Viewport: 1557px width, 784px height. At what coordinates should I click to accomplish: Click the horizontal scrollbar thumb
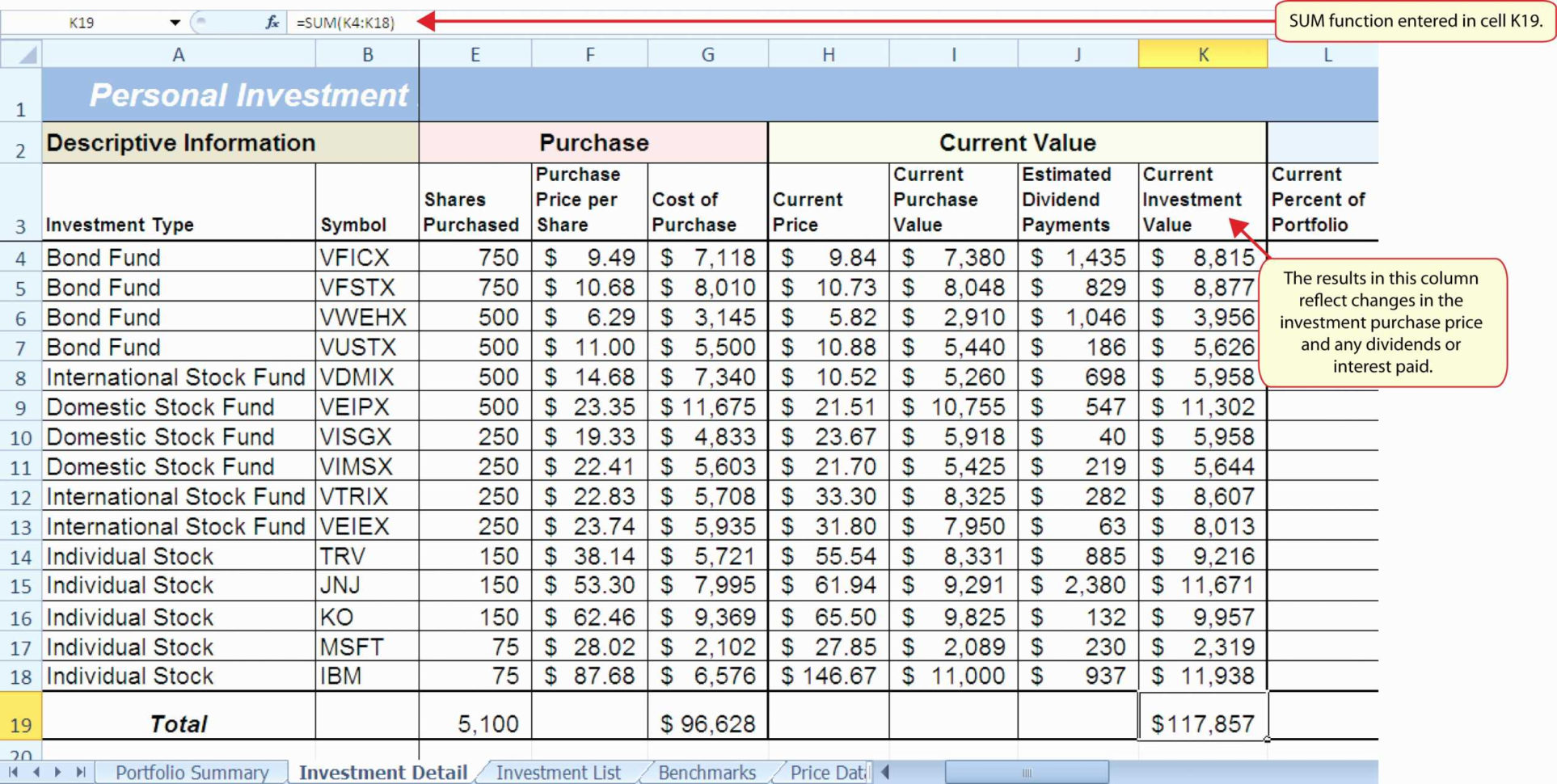click(1027, 773)
